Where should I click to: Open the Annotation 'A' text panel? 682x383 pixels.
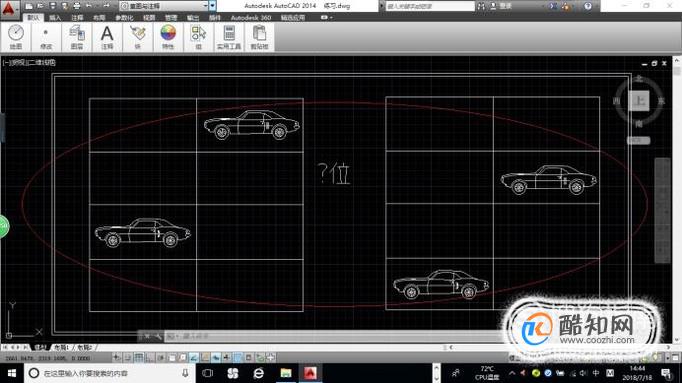click(x=107, y=37)
